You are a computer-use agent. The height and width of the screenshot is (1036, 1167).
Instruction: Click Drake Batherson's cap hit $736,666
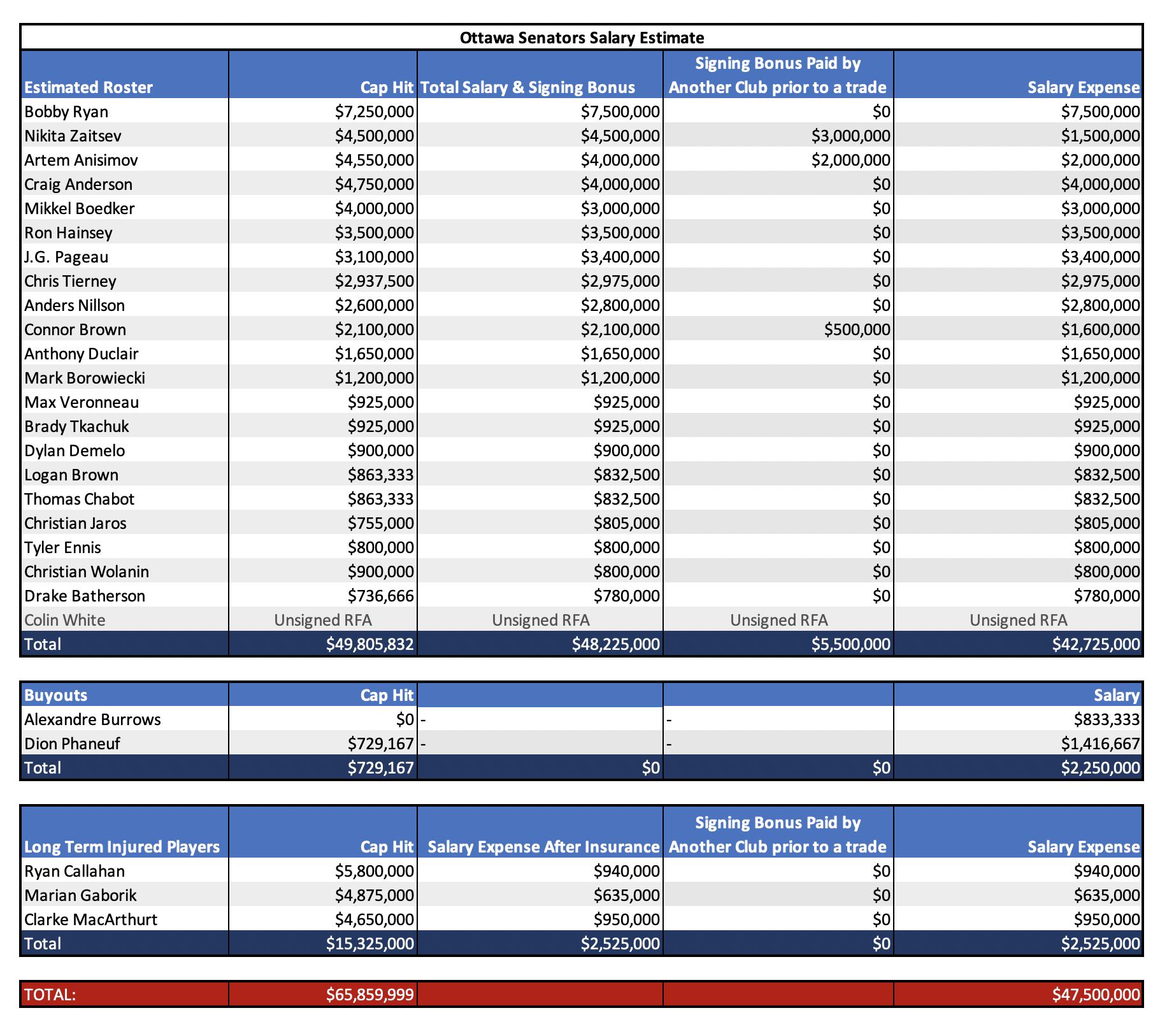click(x=323, y=596)
